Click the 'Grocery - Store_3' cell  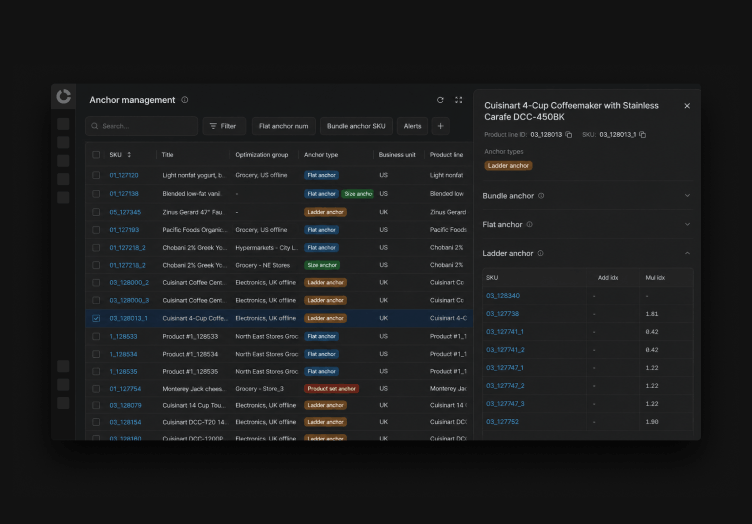pyautogui.click(x=259, y=389)
